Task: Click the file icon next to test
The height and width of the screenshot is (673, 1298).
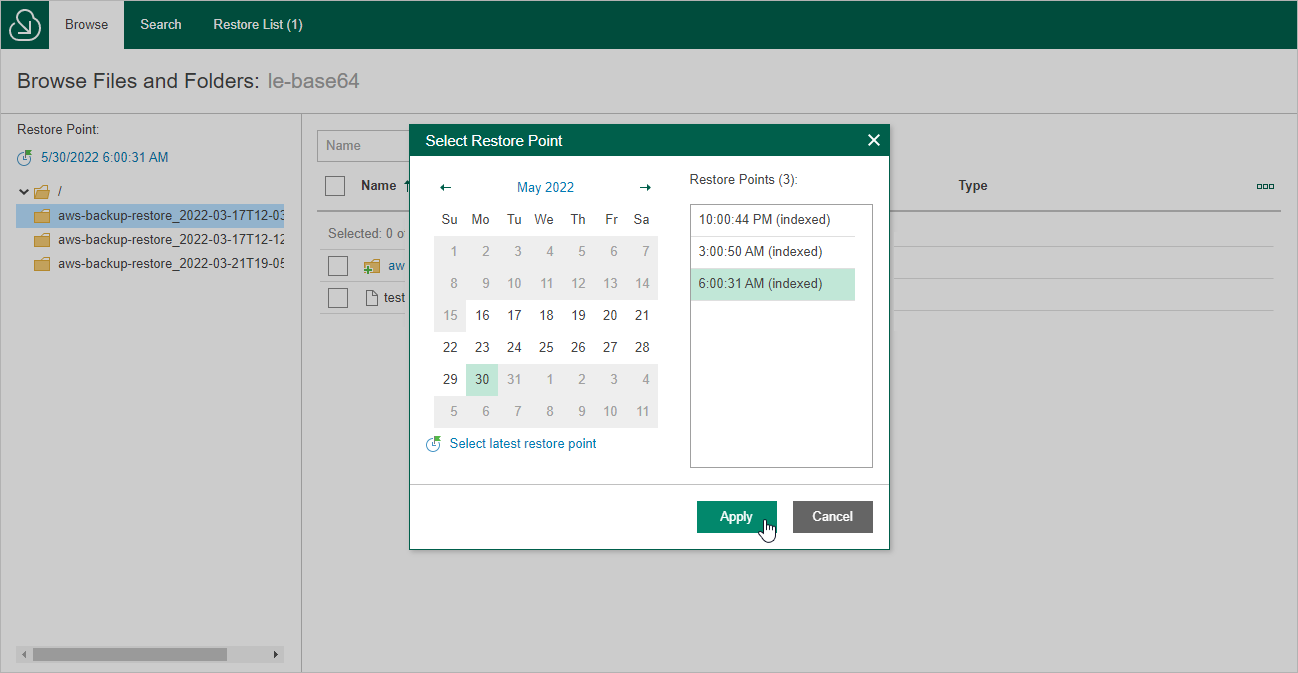Action: click(x=368, y=297)
